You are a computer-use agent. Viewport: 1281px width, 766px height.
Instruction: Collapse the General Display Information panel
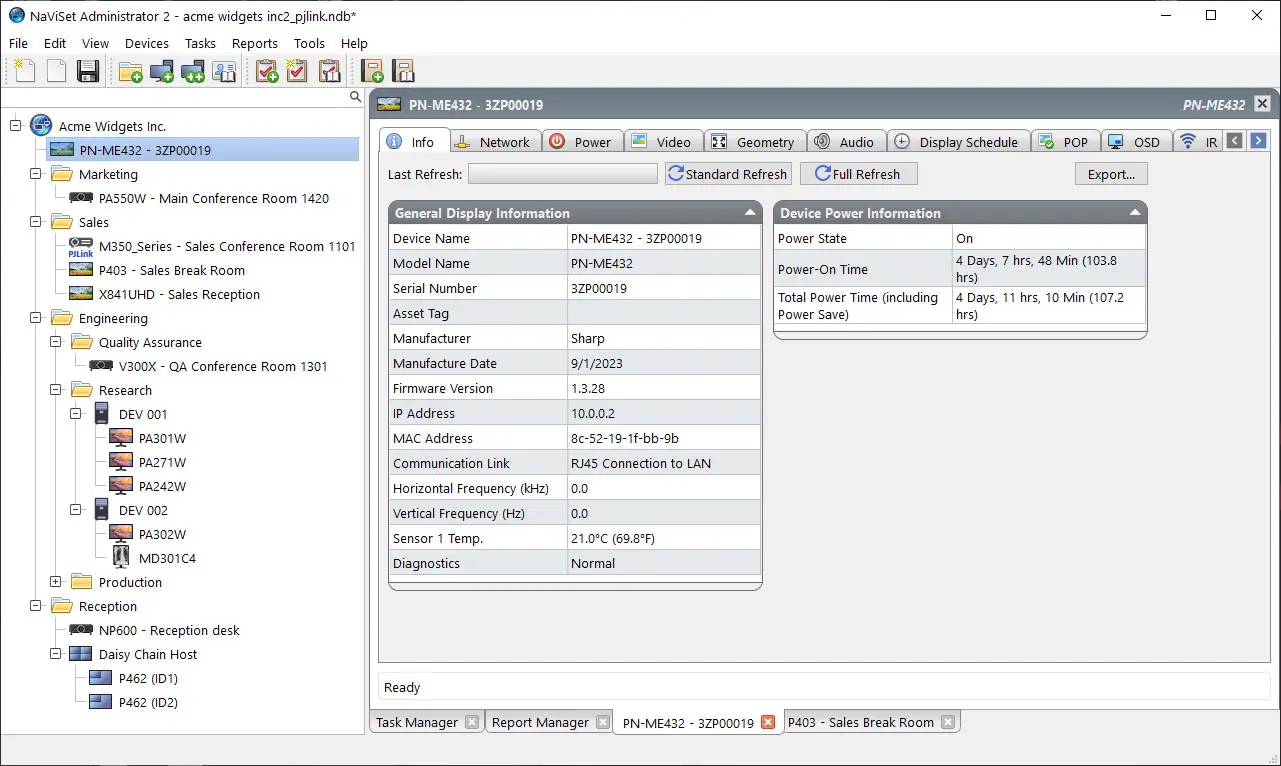pyautogui.click(x=750, y=213)
